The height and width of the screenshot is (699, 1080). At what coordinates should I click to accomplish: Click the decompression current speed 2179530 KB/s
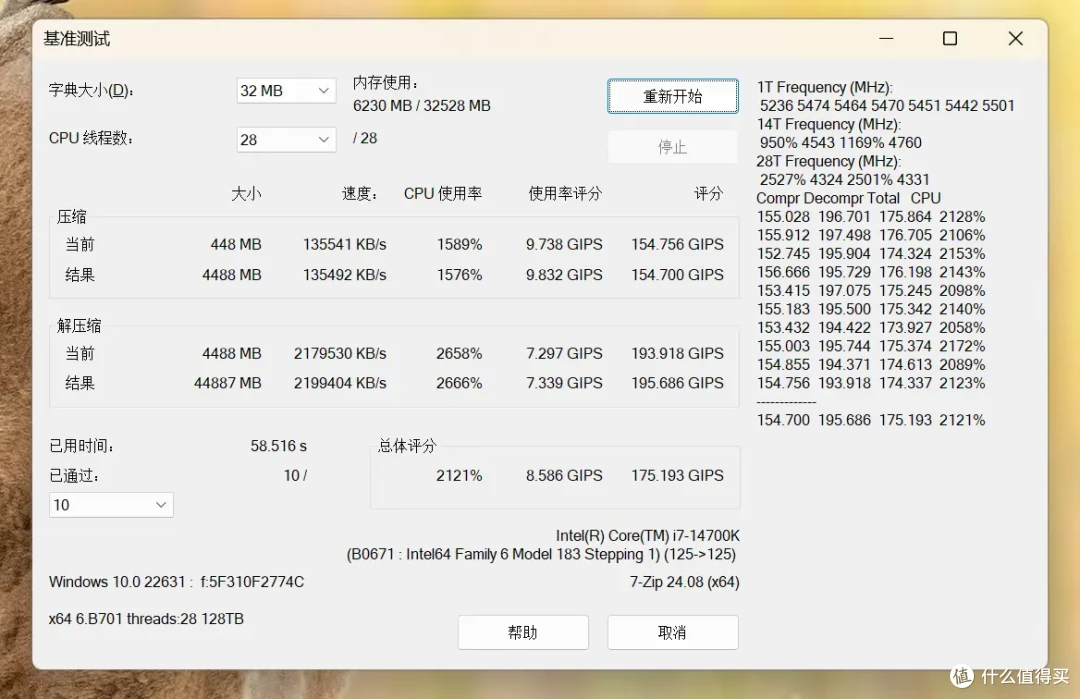tap(340, 353)
